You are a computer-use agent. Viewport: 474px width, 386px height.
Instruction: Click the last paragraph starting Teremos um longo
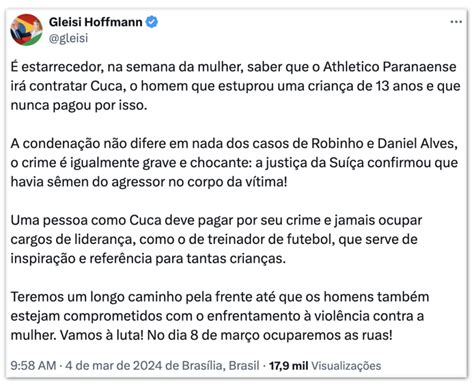pyautogui.click(x=220, y=316)
